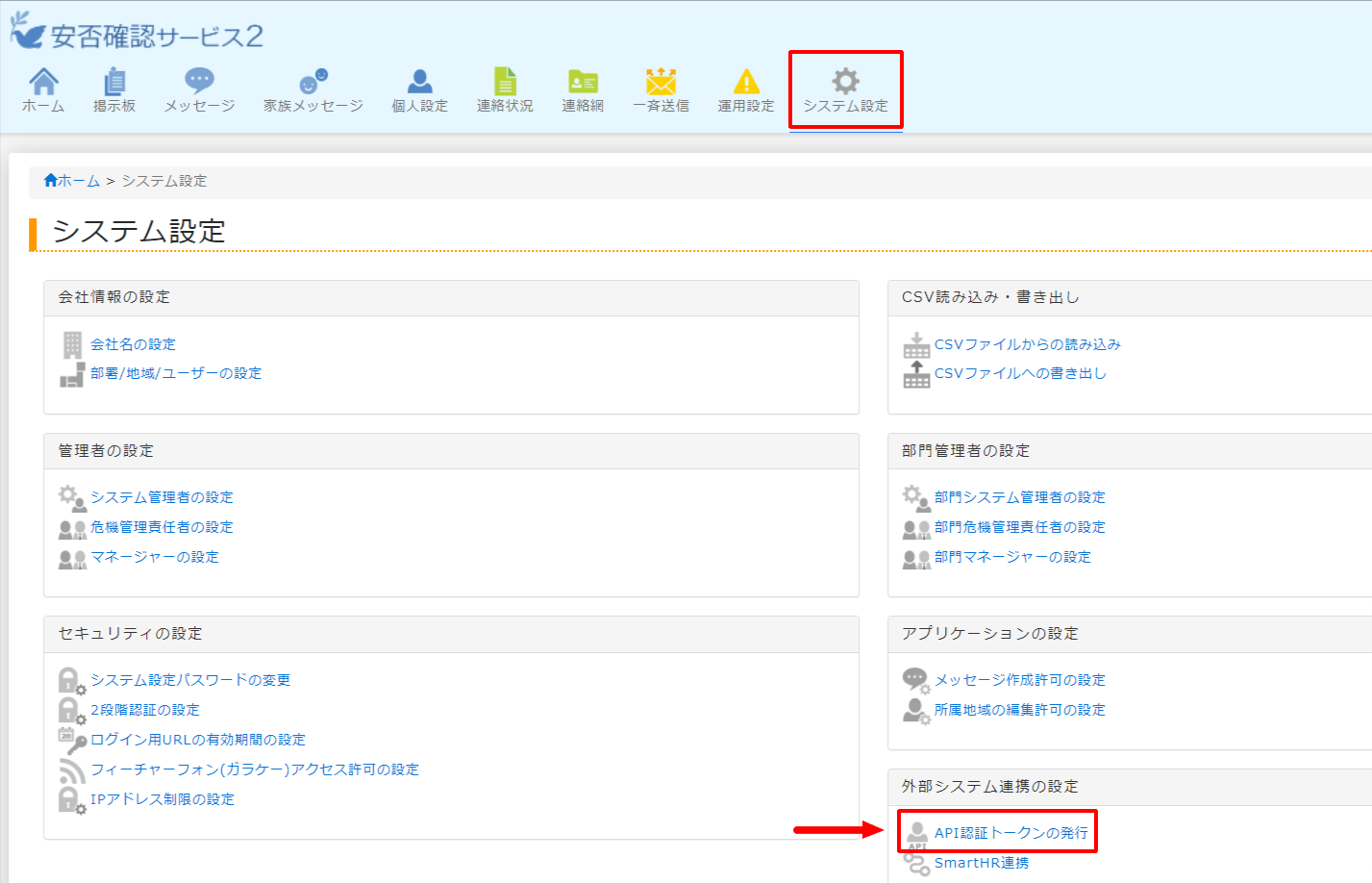The height and width of the screenshot is (883, 1372).
Task: Open 2段階認証の設定 link
Action: tap(145, 710)
